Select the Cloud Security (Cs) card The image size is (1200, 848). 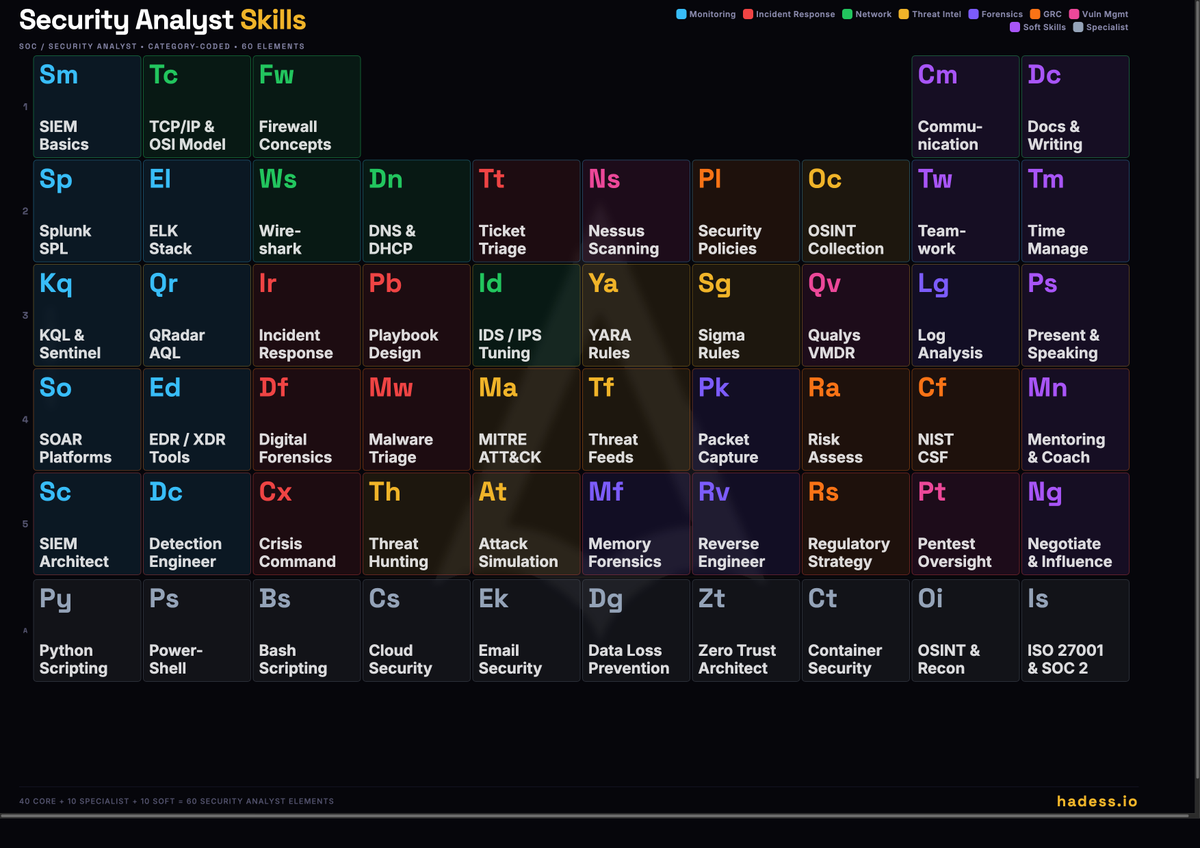pyautogui.click(x=417, y=630)
